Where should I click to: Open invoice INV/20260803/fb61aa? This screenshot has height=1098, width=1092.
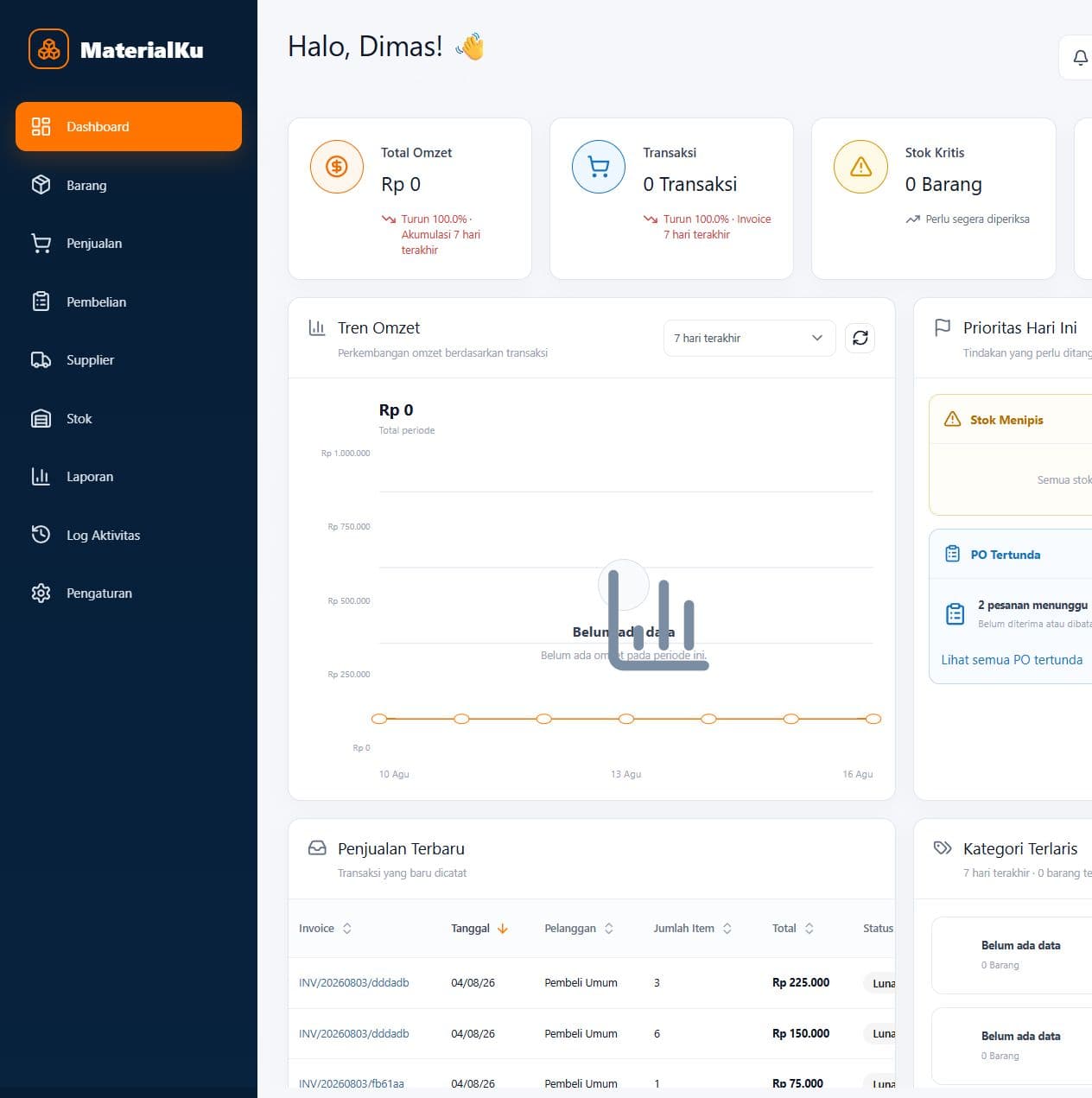[352, 1083]
